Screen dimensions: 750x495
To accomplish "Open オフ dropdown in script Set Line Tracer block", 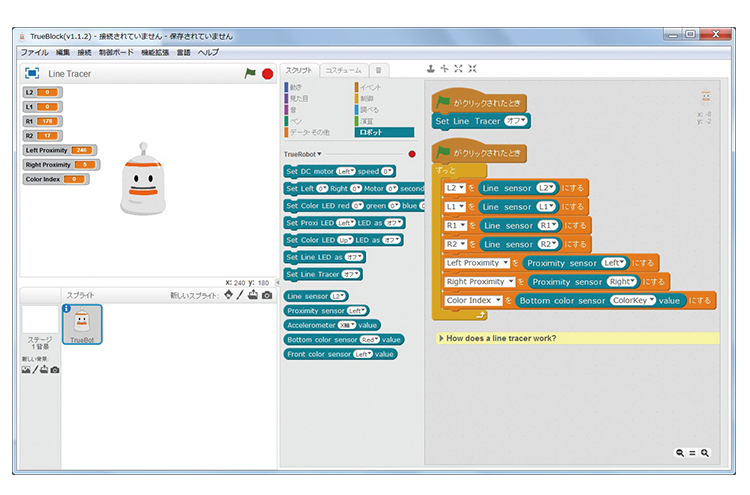I will point(516,121).
